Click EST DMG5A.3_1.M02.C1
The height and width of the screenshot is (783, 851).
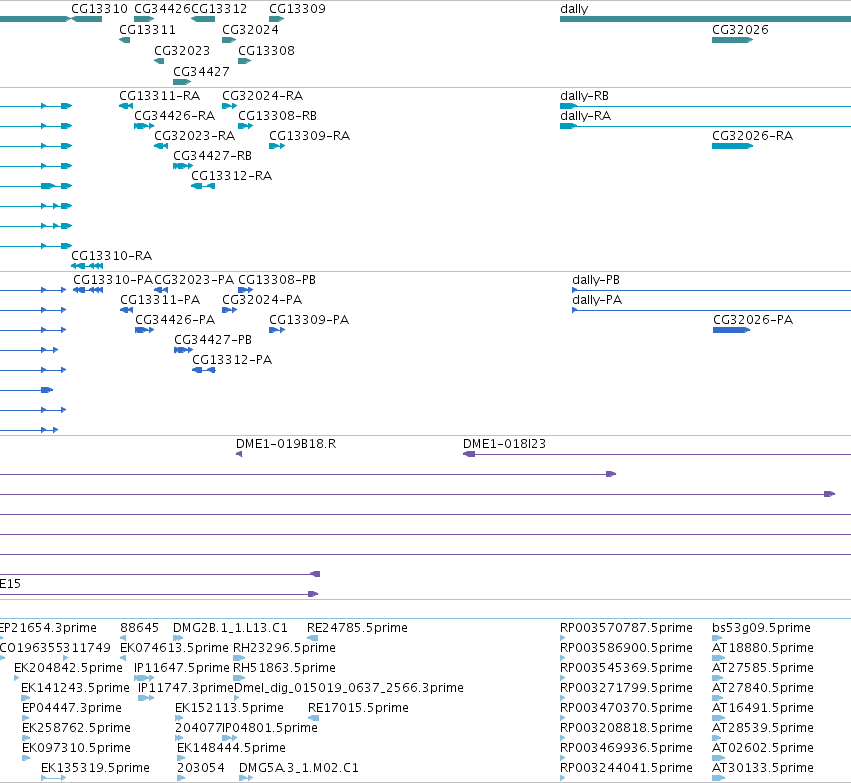299,768
